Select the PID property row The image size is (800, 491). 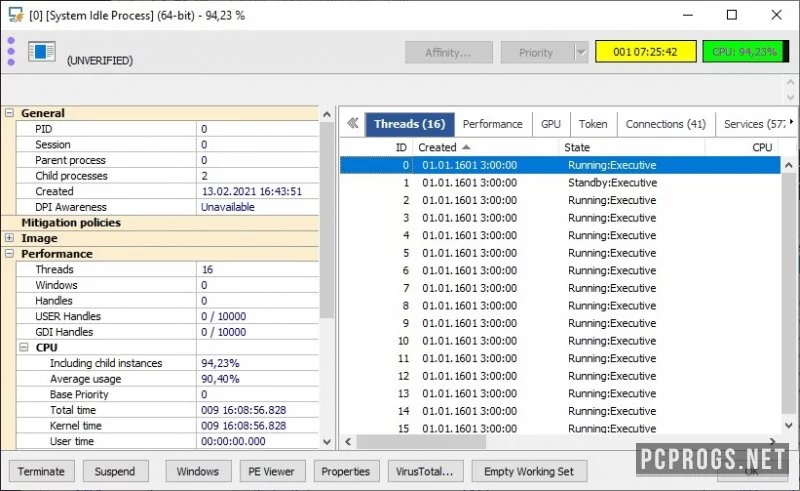coord(167,129)
